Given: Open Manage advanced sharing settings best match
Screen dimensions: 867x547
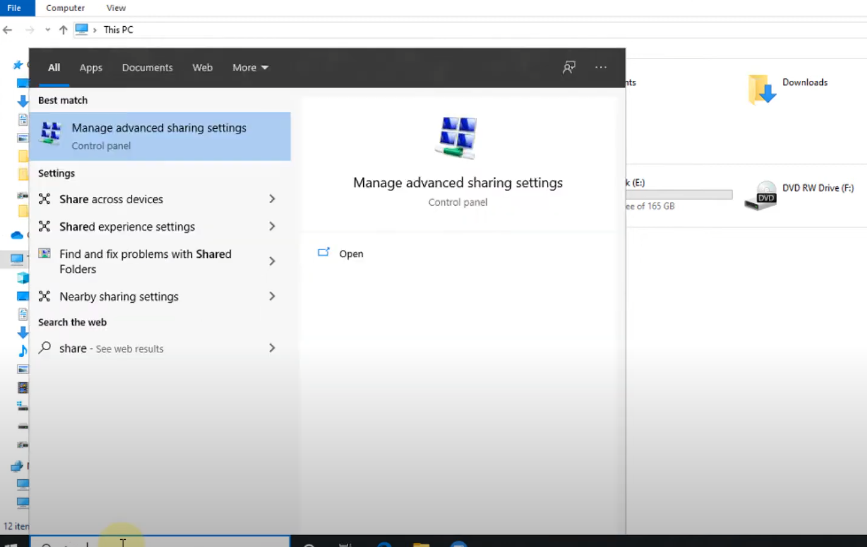Looking at the screenshot, I should coord(160,136).
